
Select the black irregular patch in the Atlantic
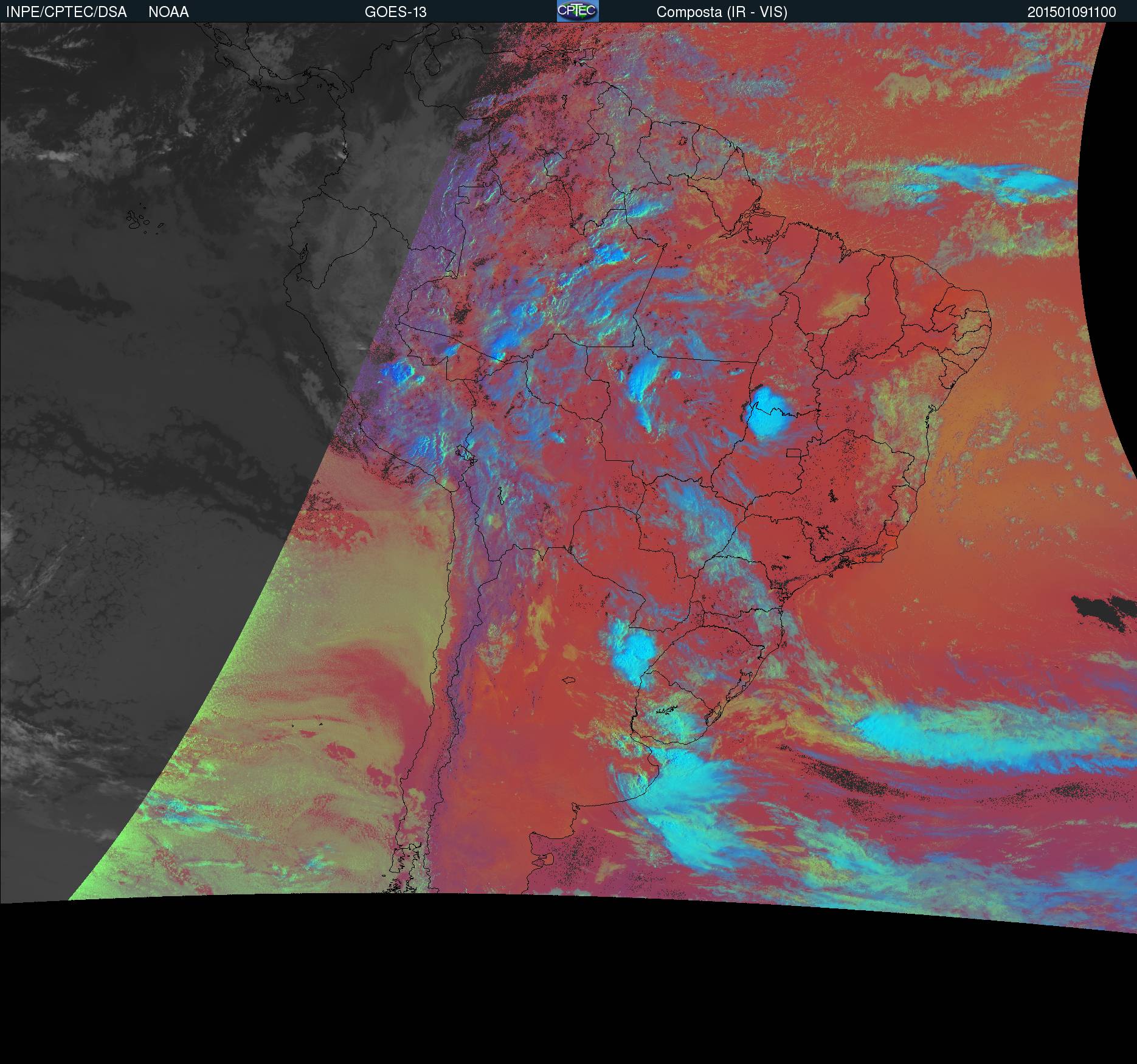tap(1104, 613)
